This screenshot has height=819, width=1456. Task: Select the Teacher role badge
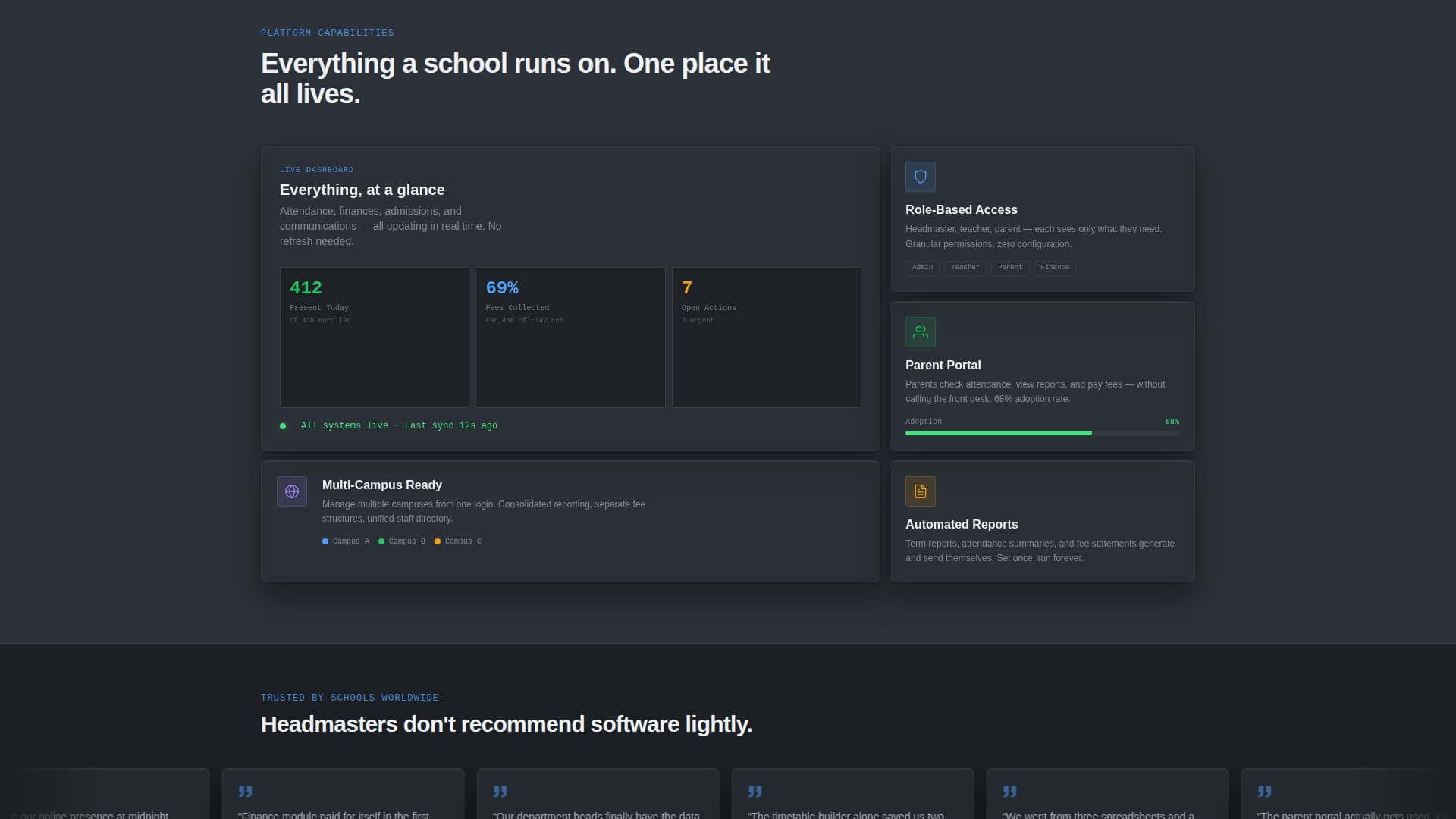965,267
